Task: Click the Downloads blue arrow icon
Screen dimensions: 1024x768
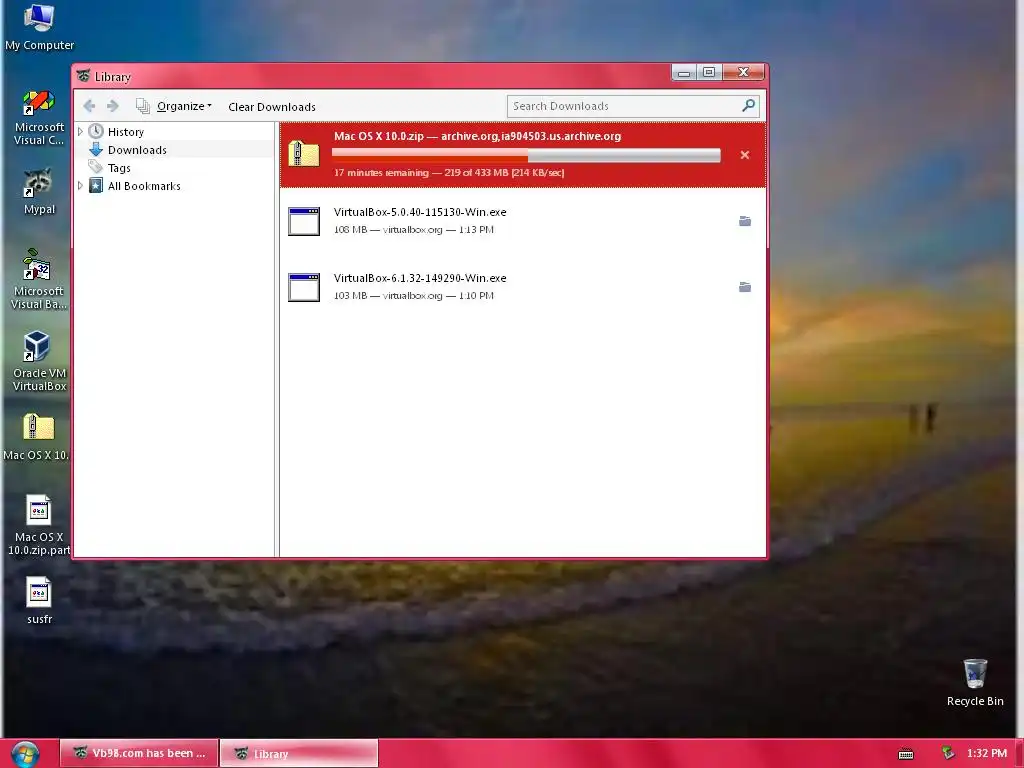Action: (96, 150)
